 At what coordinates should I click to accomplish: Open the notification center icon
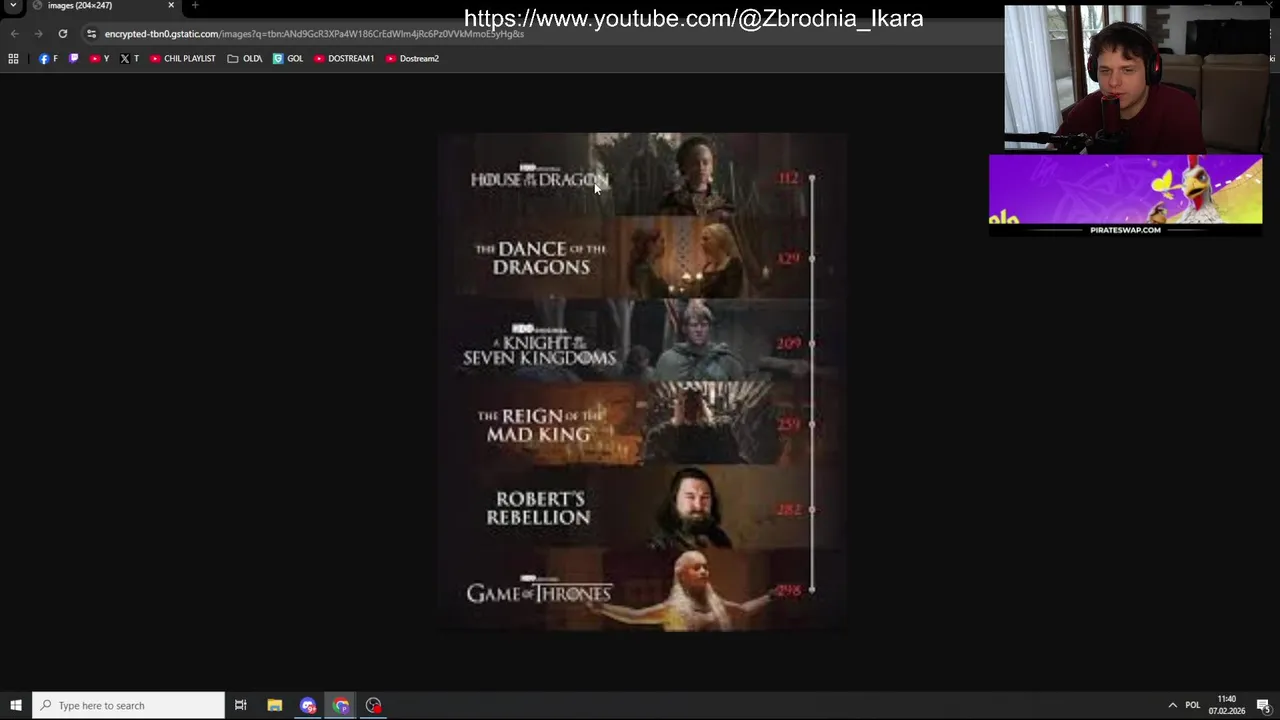click(x=1263, y=705)
